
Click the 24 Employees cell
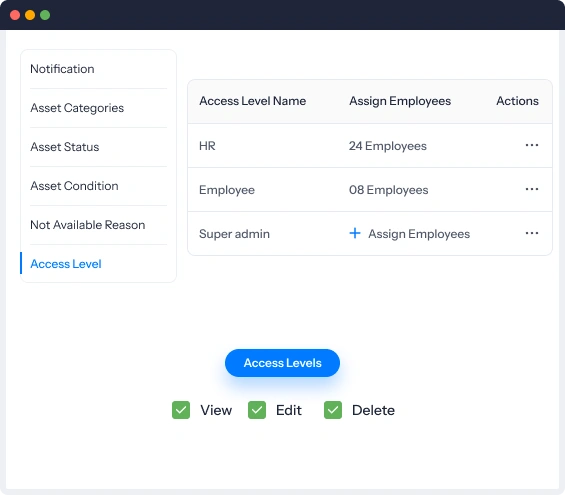click(388, 146)
